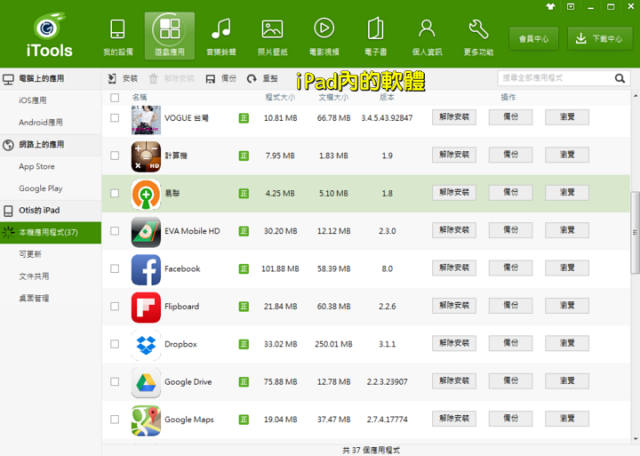Image resolution: width=640 pixels, height=456 pixels.
Task: Check the calculator row checkbox
Action: 115,156
